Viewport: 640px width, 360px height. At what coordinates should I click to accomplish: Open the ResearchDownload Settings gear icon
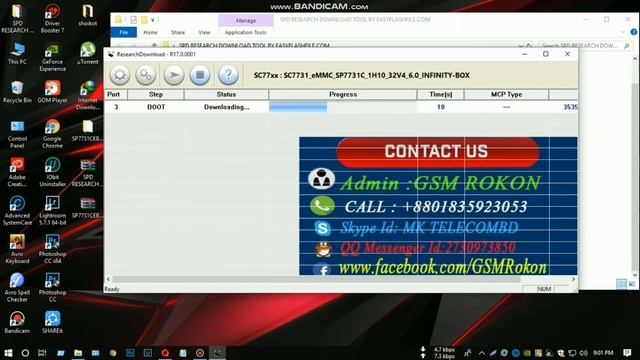coord(120,75)
